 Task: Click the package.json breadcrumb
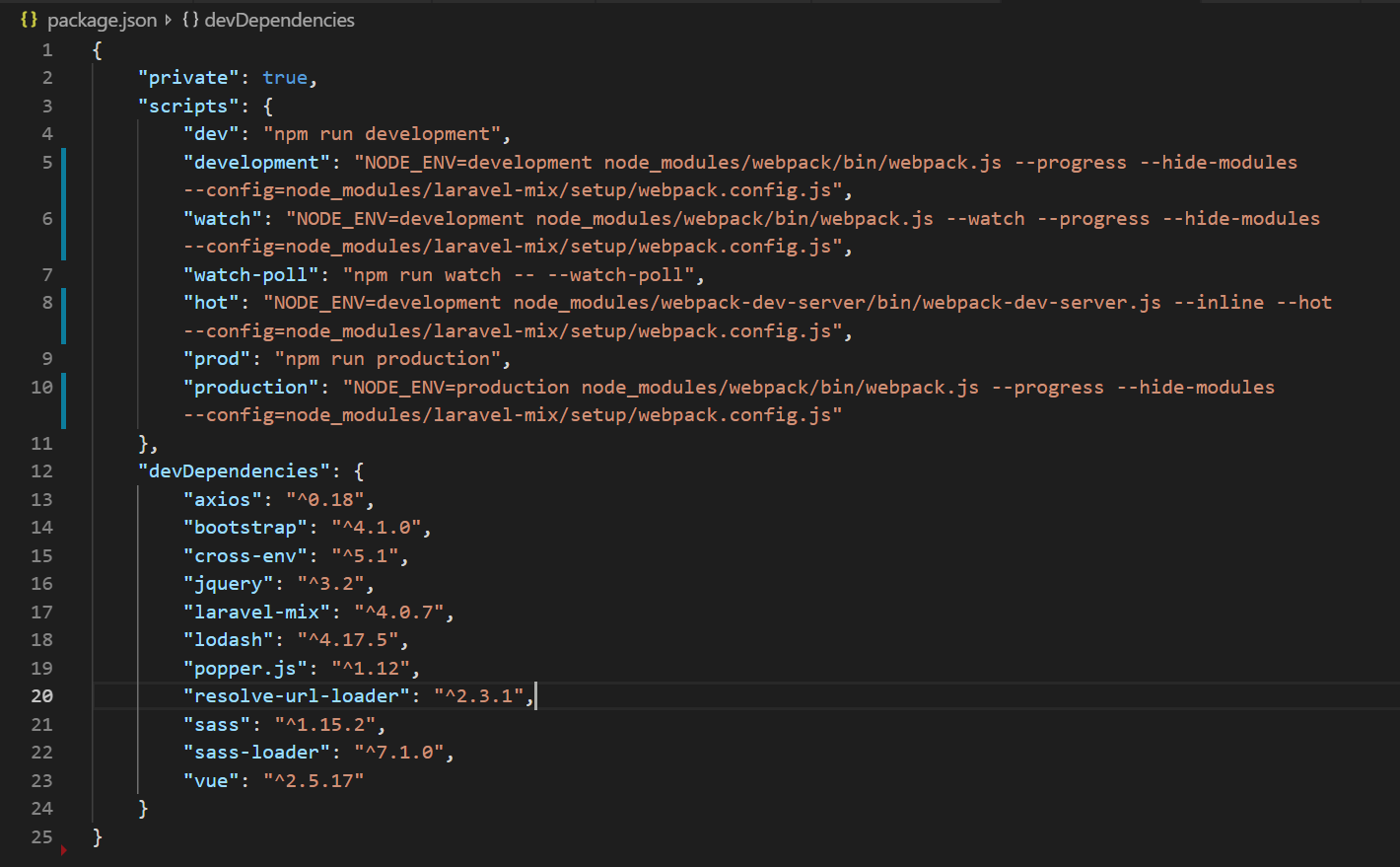tap(102, 20)
